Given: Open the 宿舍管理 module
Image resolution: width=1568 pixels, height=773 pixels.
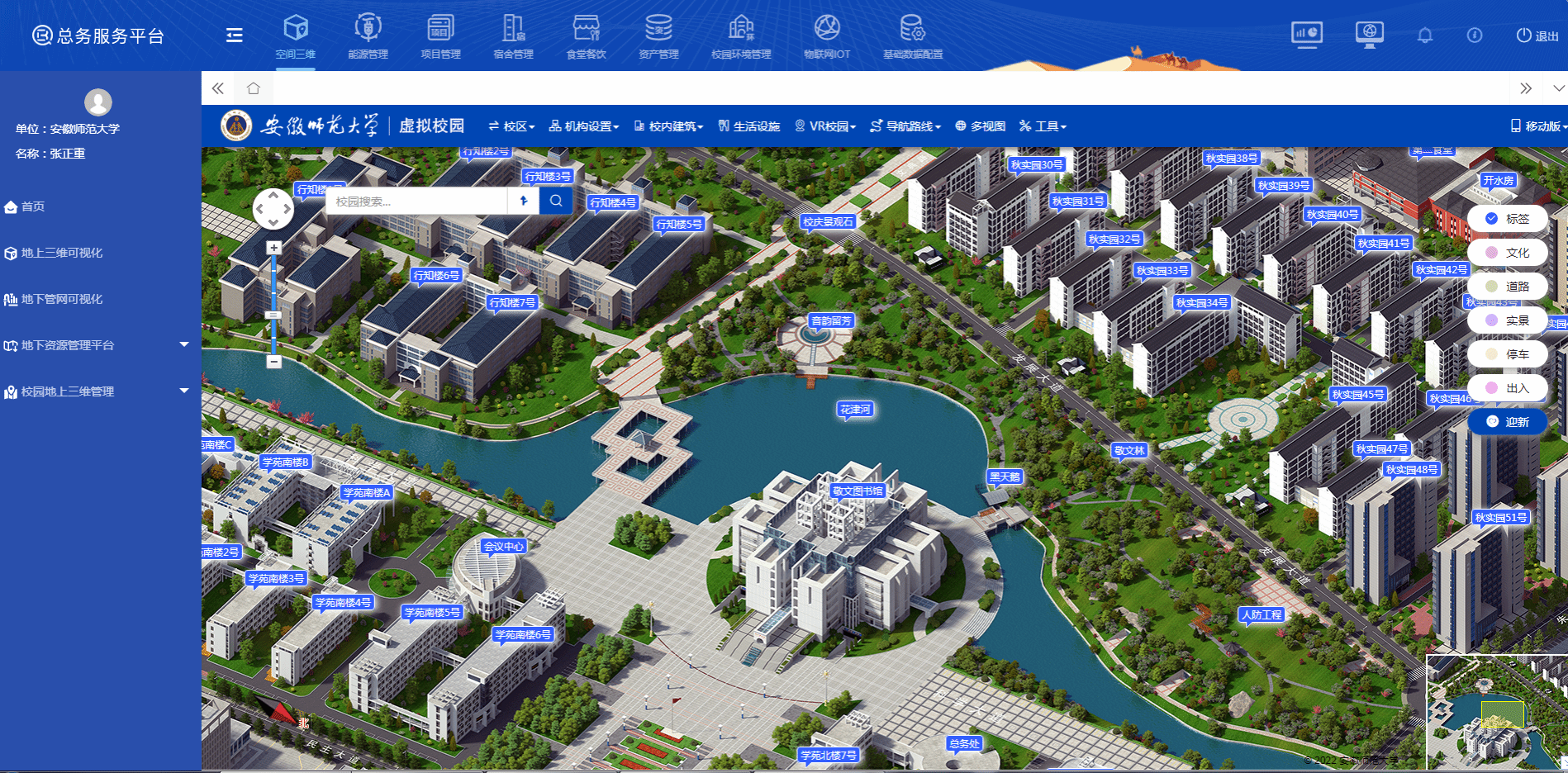Looking at the screenshot, I should [x=513, y=37].
